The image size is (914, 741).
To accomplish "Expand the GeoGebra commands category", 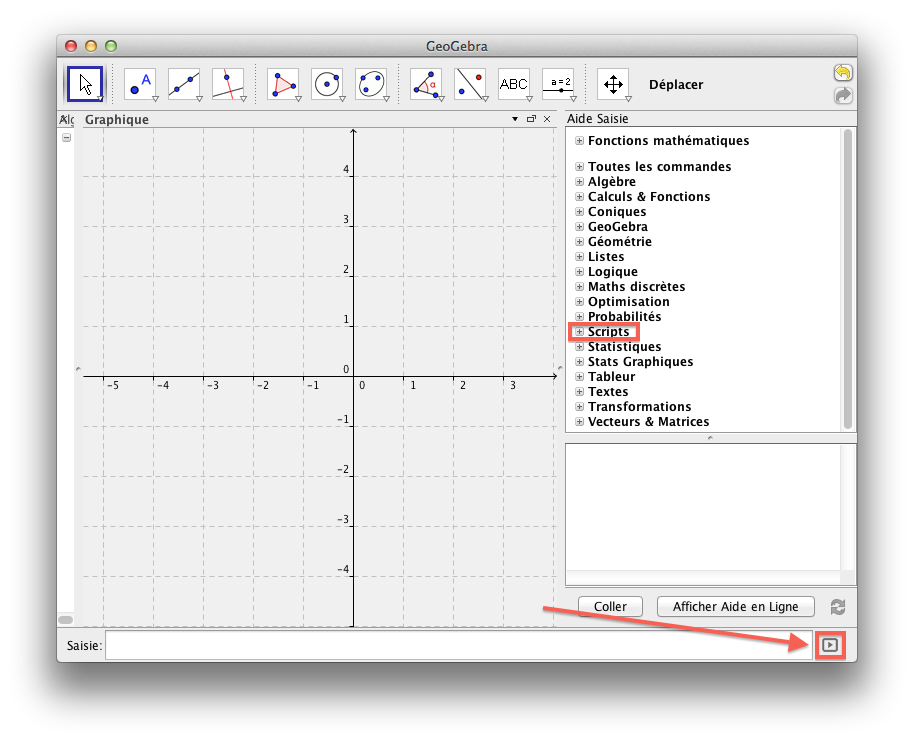I will point(579,227).
